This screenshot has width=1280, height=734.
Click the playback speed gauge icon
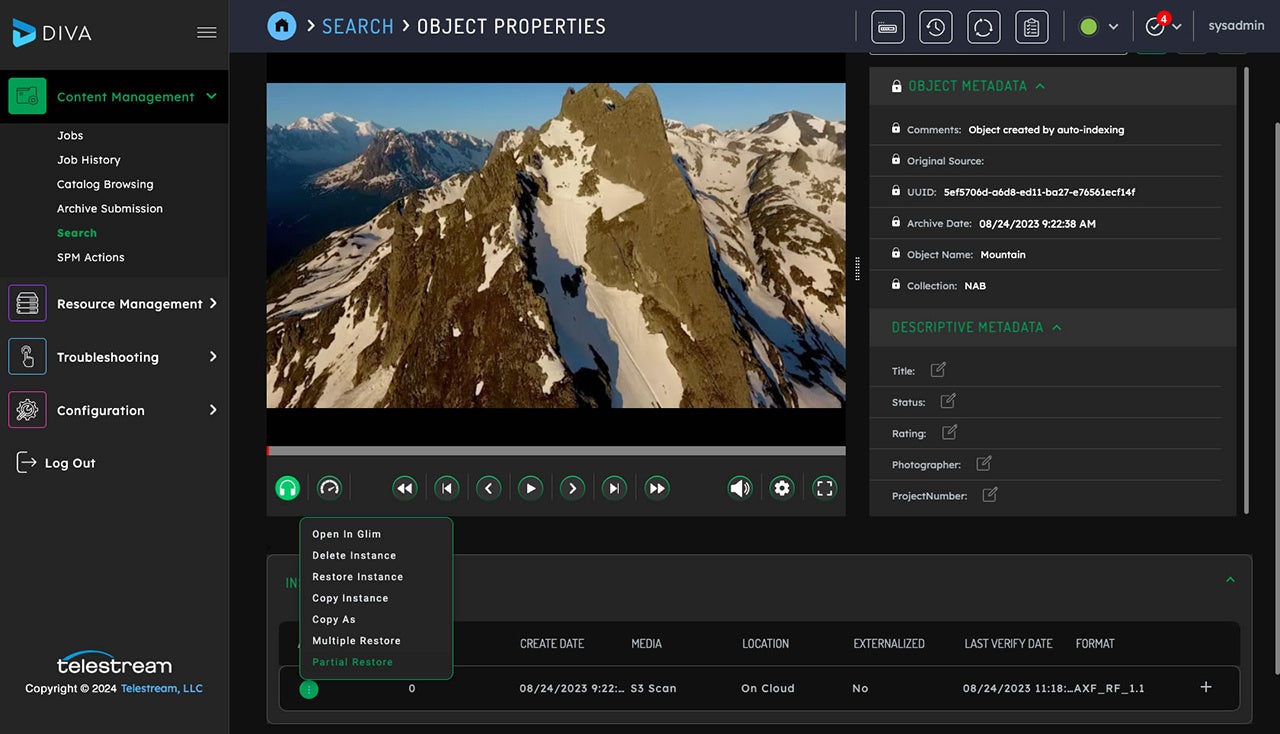click(x=329, y=488)
